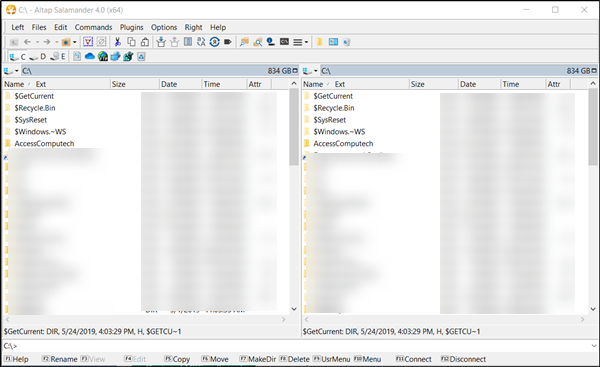This screenshot has height=367, width=600.
Task: Open the Right menu
Action: click(193, 27)
